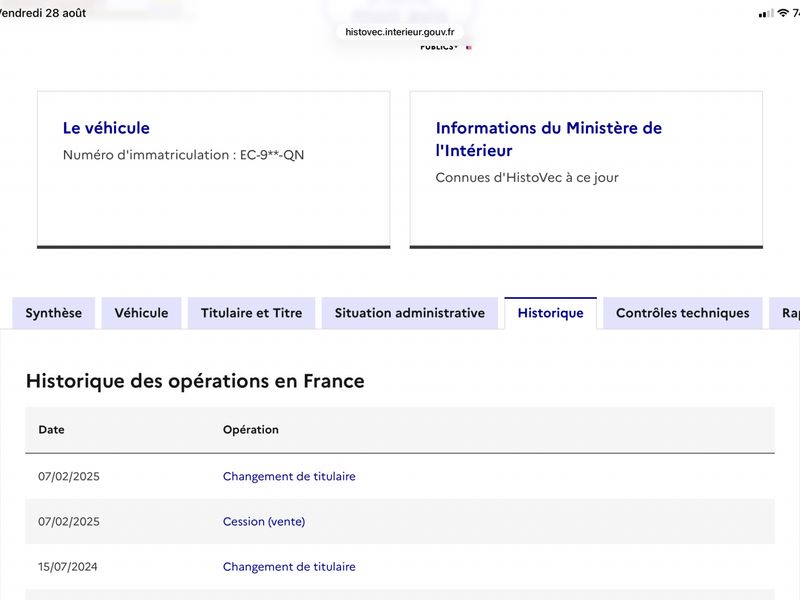Click the Le véhicule card title
This screenshot has width=800, height=600.
pos(106,128)
